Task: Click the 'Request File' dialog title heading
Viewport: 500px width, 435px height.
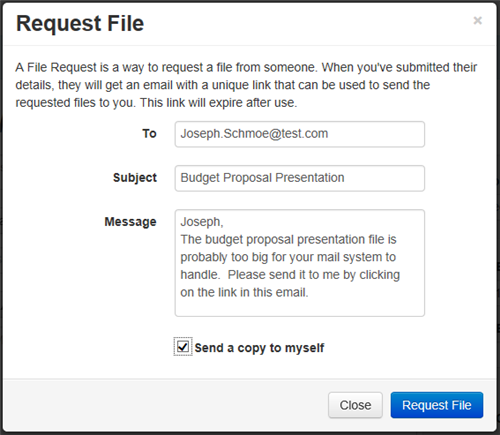Action: point(80,23)
